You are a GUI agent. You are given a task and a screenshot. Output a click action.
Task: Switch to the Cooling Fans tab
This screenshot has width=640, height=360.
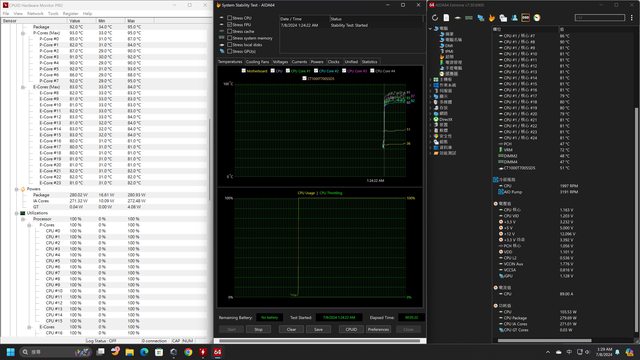(257, 62)
